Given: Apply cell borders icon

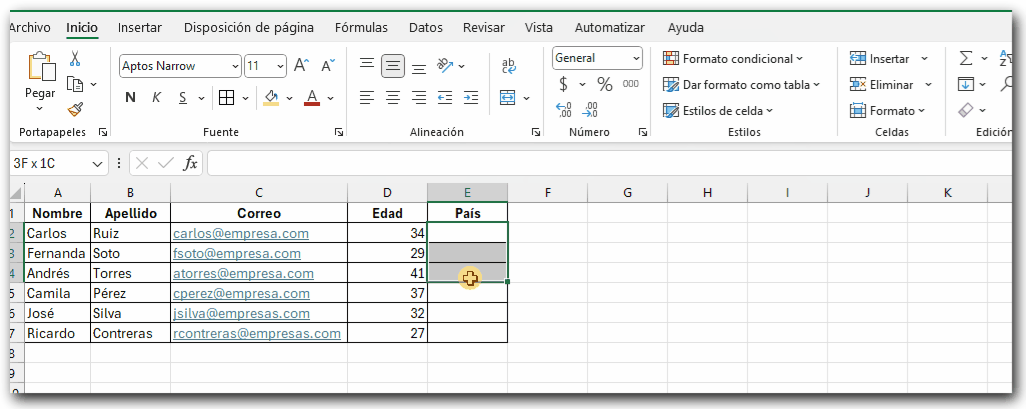Looking at the screenshot, I should tap(226, 98).
